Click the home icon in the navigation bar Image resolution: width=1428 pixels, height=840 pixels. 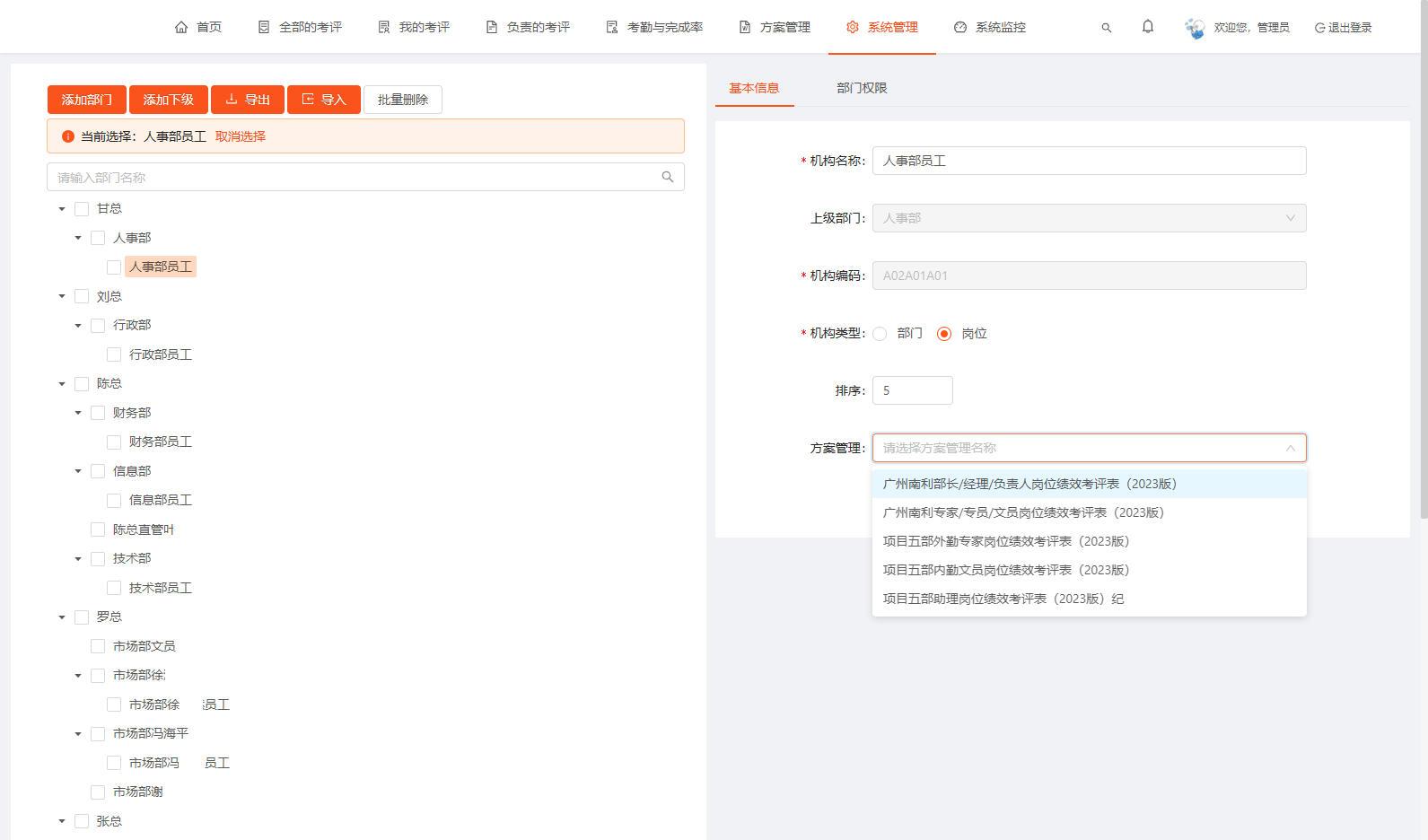pyautogui.click(x=181, y=27)
